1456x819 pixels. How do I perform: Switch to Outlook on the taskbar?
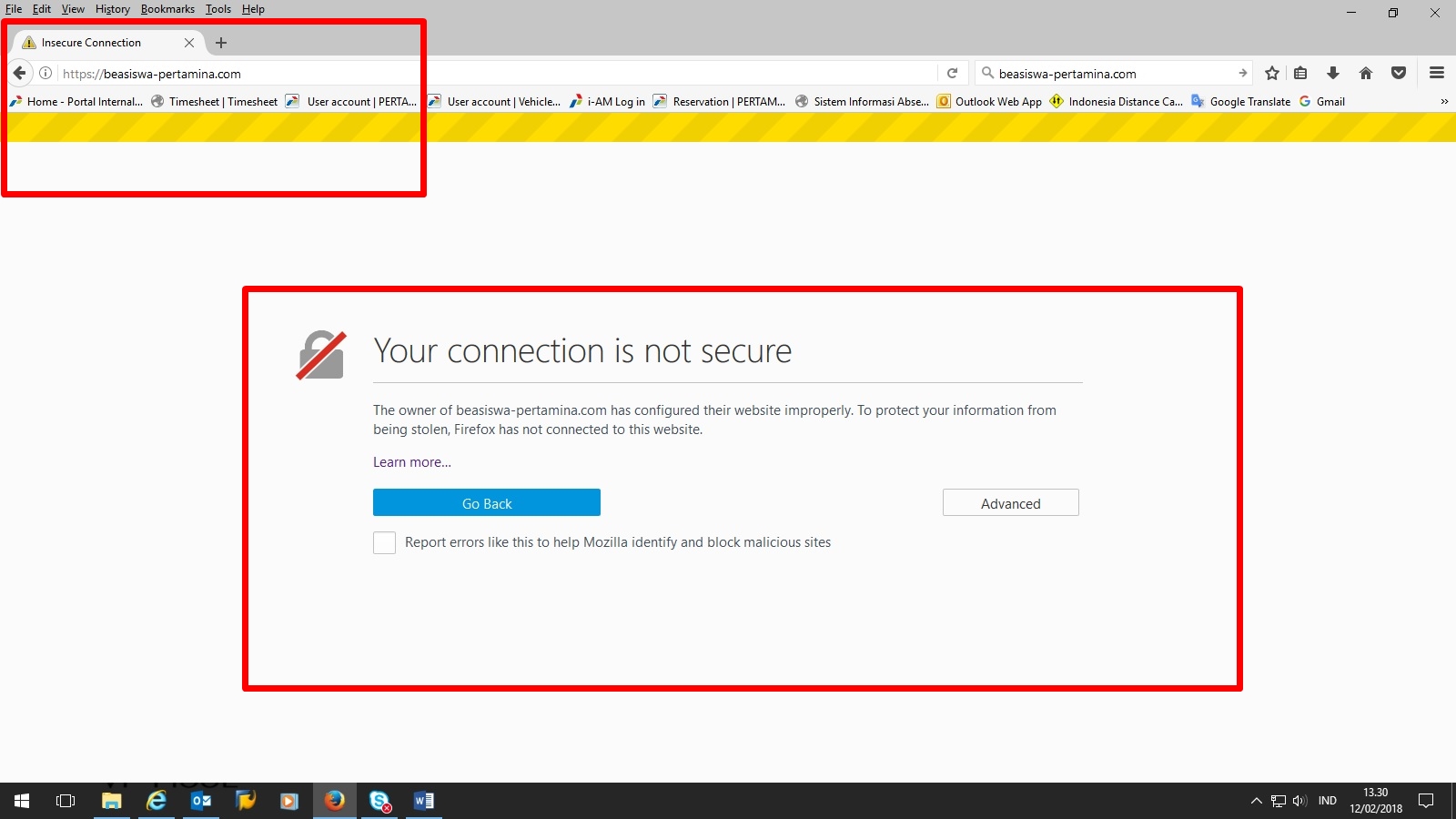(201, 801)
